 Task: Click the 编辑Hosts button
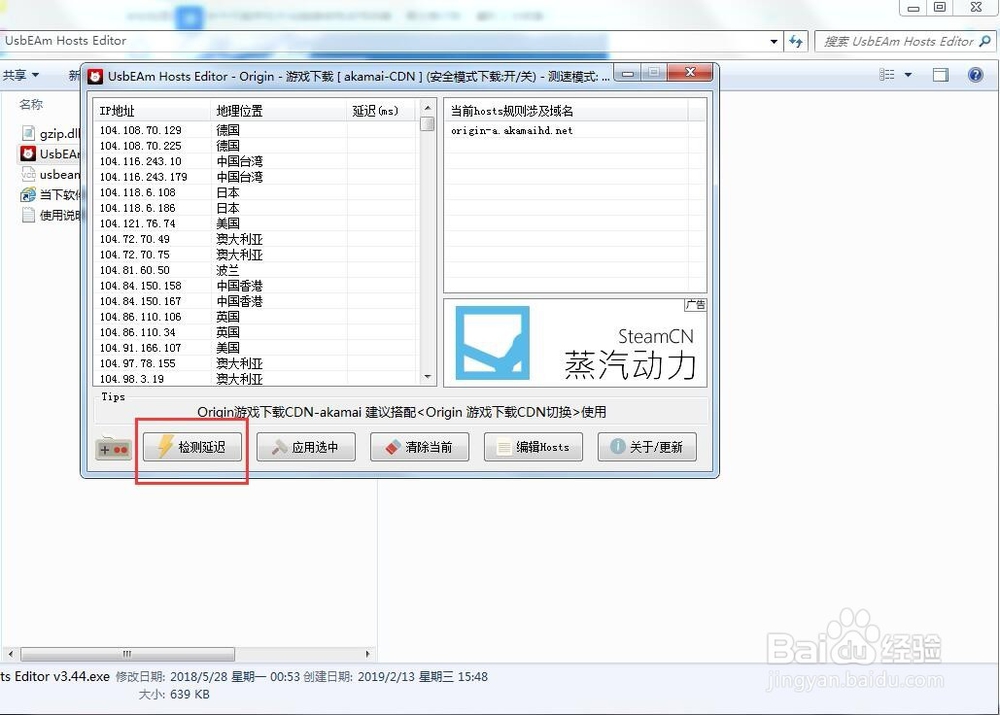(x=533, y=447)
